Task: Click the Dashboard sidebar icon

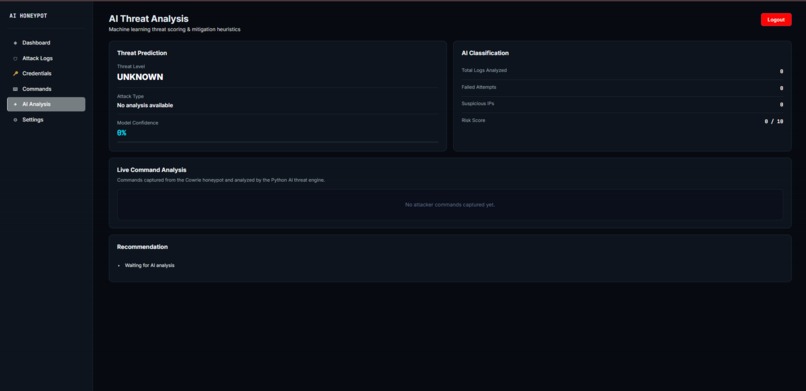Action: pyautogui.click(x=15, y=43)
